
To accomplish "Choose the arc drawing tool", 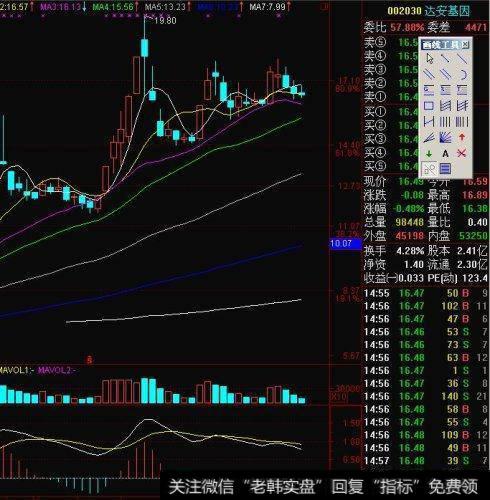I will (x=462, y=74).
